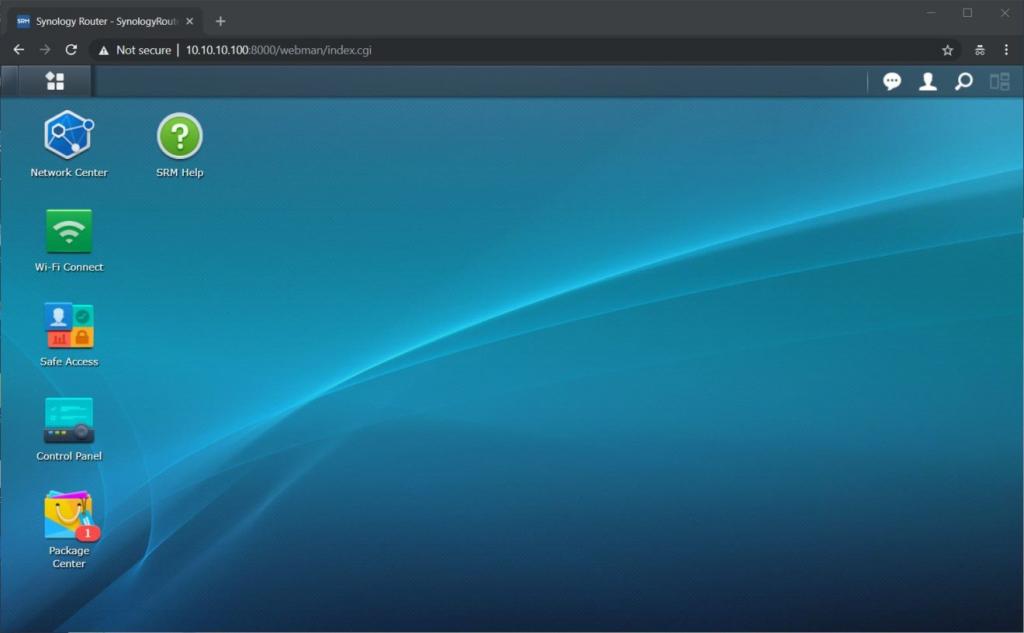Screen dimensions: 1024x633
Task: Click the Not secure warning label
Action: [135, 50]
